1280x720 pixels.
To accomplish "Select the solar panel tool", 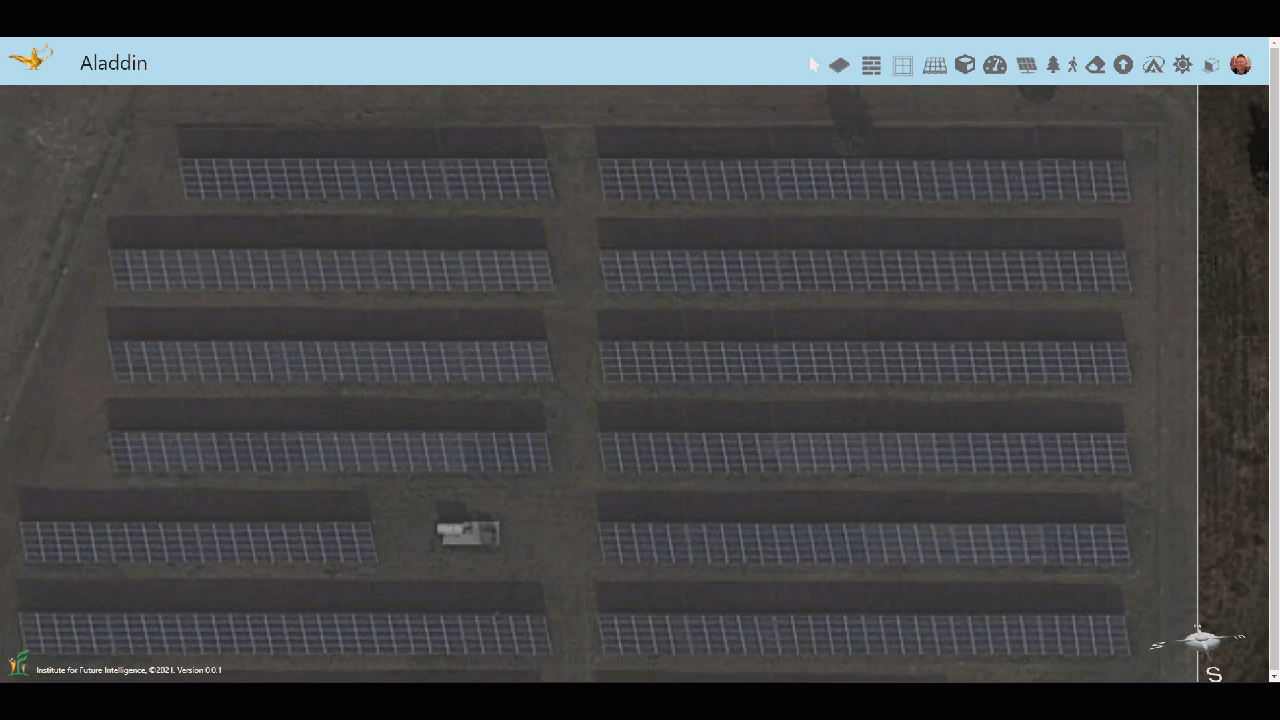I will tap(1026, 65).
